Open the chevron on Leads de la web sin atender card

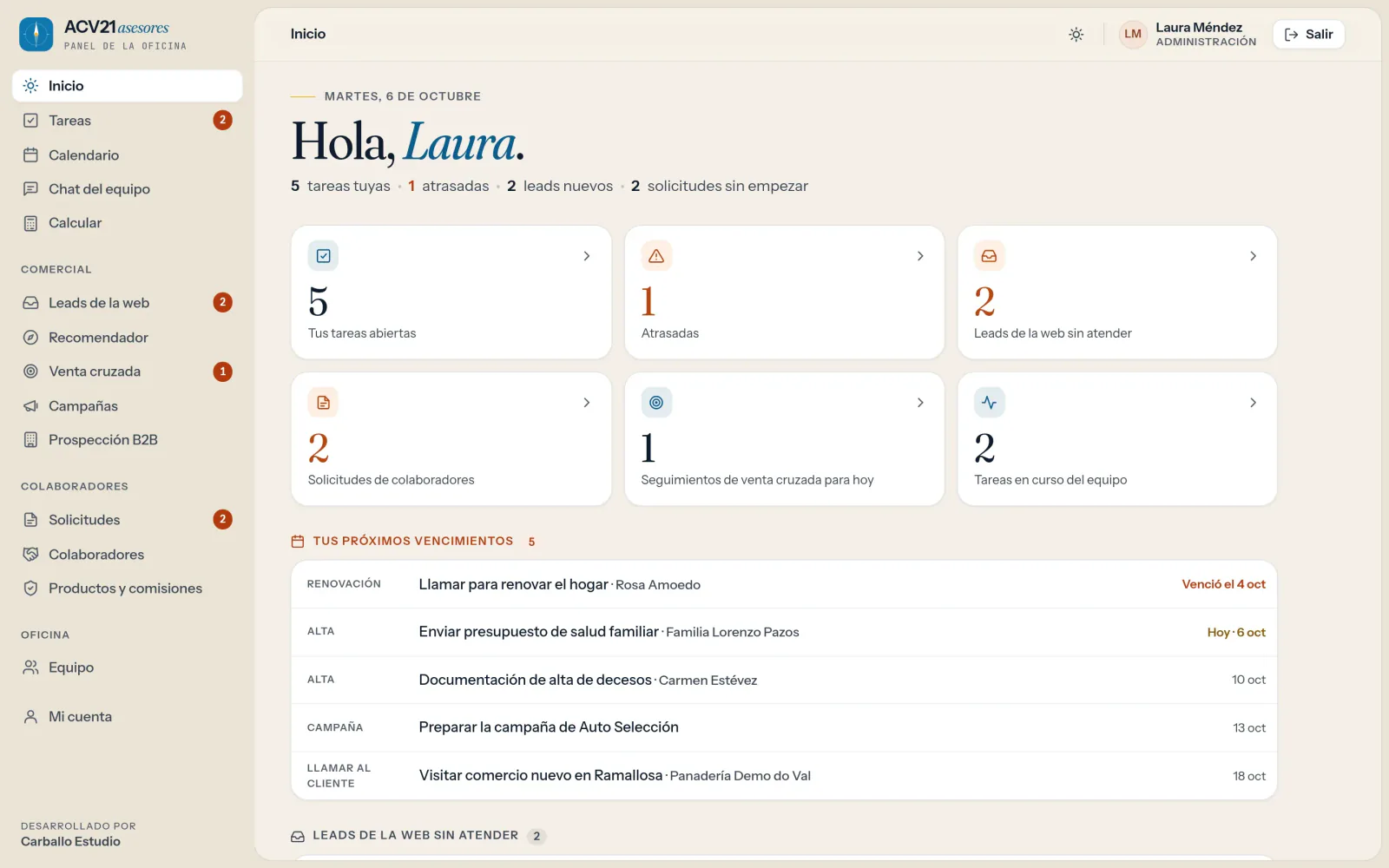(x=1253, y=256)
